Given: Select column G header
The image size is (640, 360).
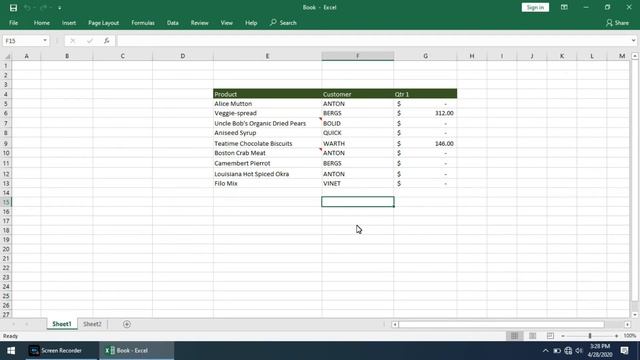Looking at the screenshot, I should [x=425, y=56].
